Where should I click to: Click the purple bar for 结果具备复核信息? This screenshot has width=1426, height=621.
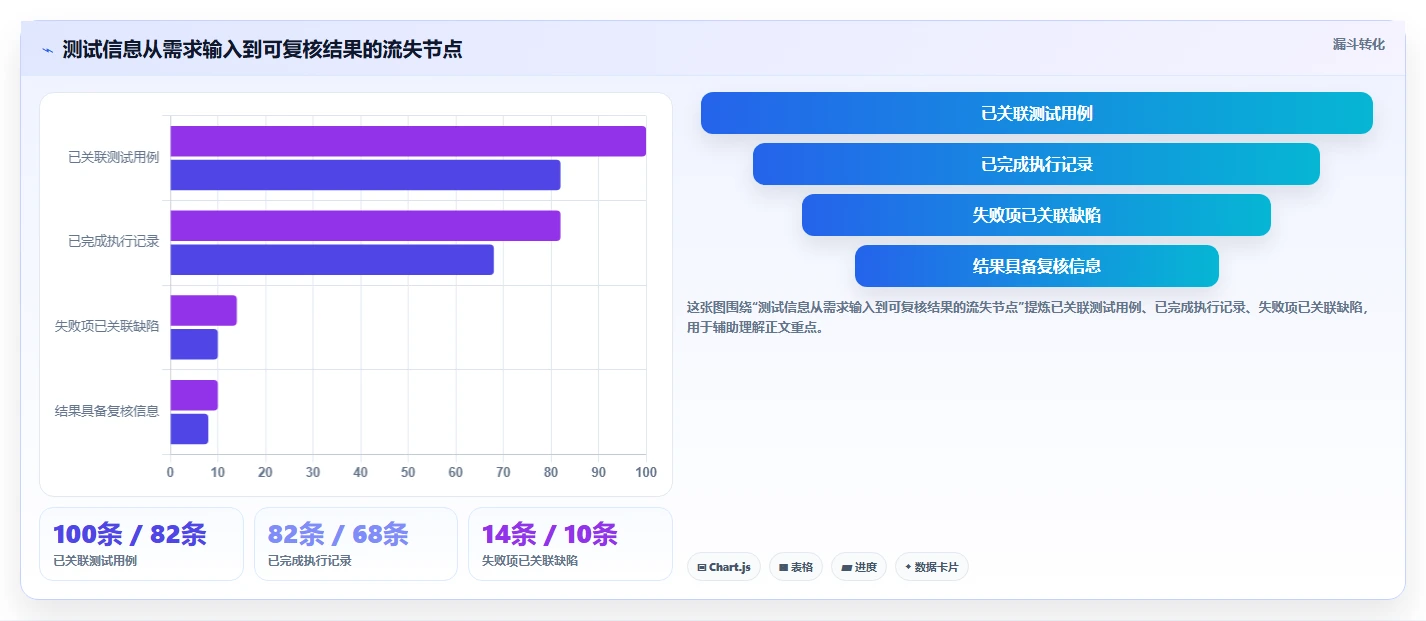click(x=194, y=395)
